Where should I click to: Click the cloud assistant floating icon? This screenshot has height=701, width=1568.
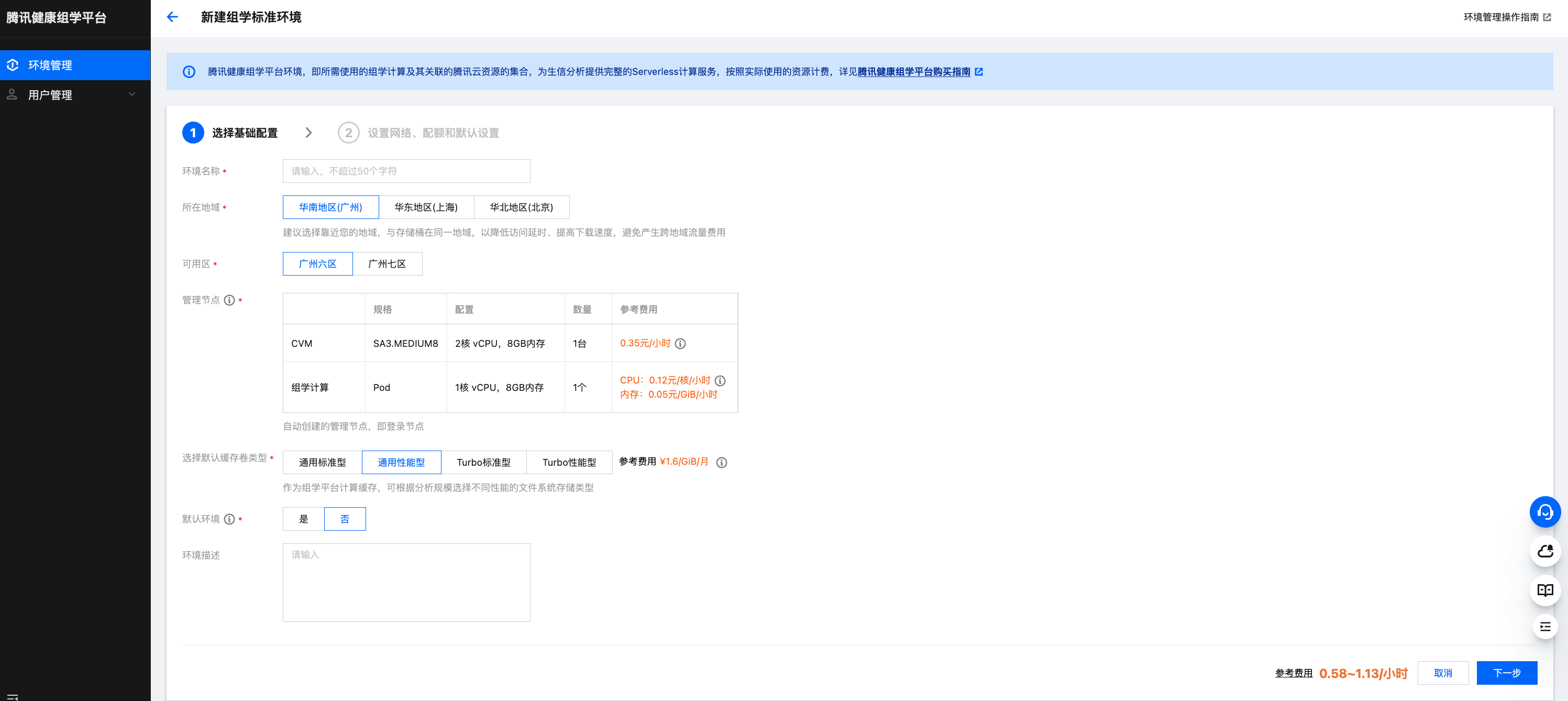click(1544, 551)
